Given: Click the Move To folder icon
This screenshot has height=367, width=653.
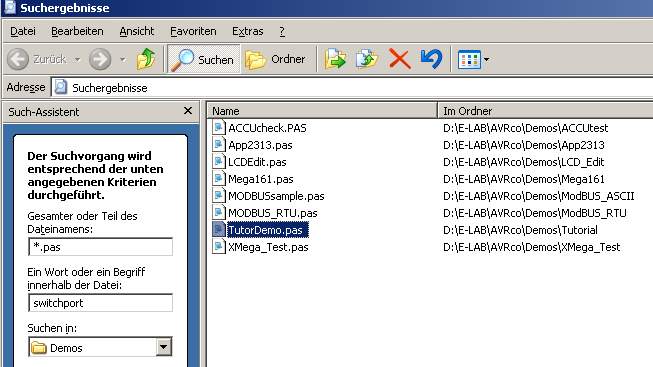Looking at the screenshot, I should point(335,59).
